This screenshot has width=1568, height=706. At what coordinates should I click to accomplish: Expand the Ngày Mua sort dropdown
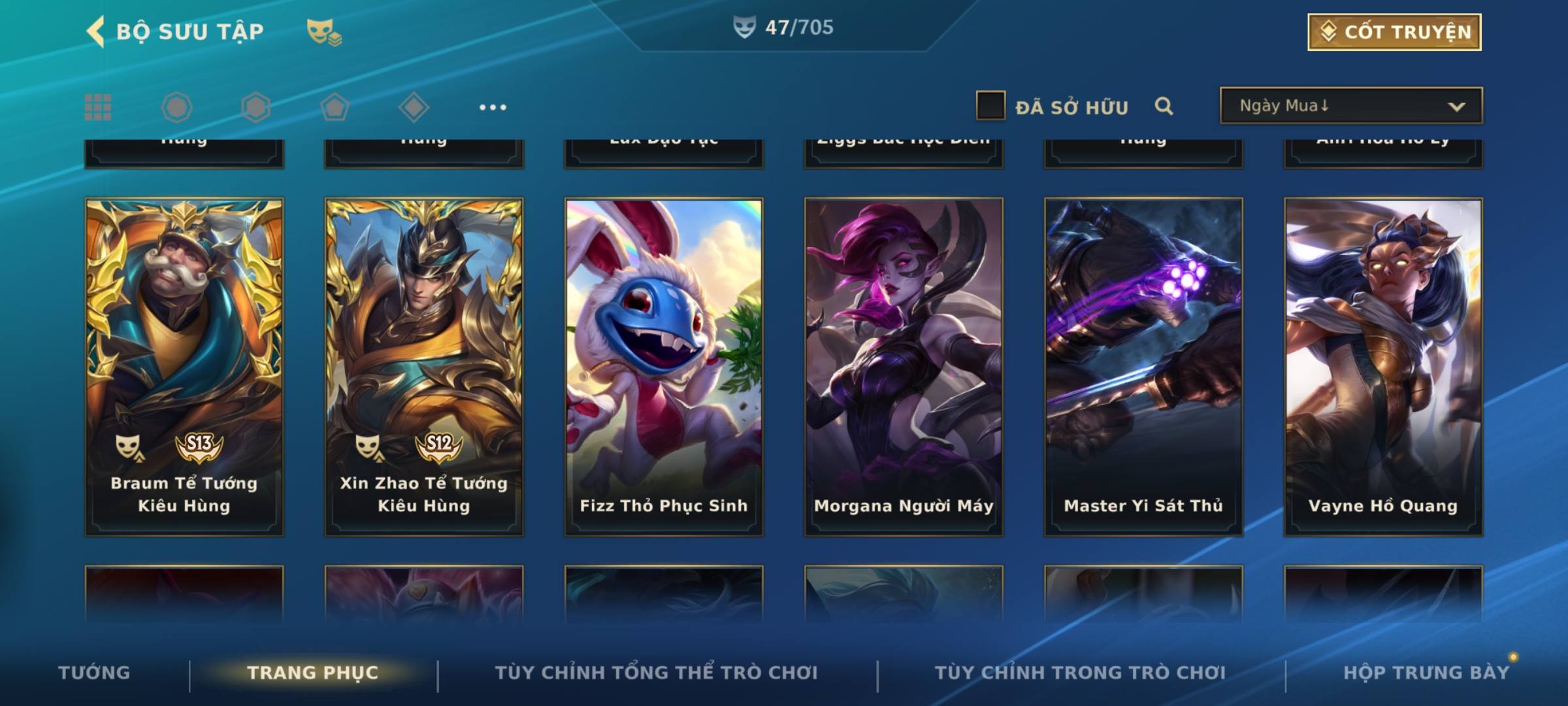pyautogui.click(x=1351, y=106)
